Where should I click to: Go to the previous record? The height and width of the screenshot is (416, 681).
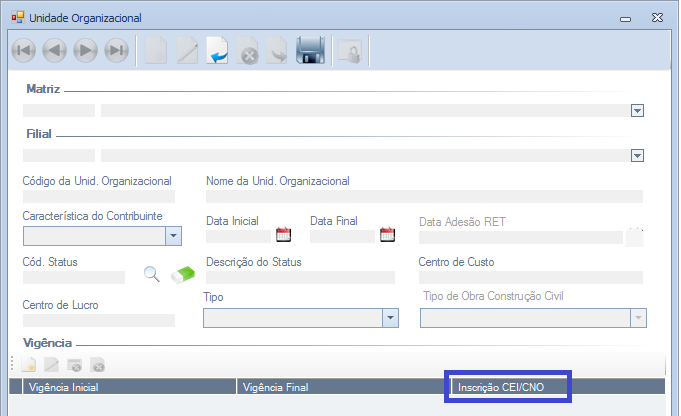(54, 51)
